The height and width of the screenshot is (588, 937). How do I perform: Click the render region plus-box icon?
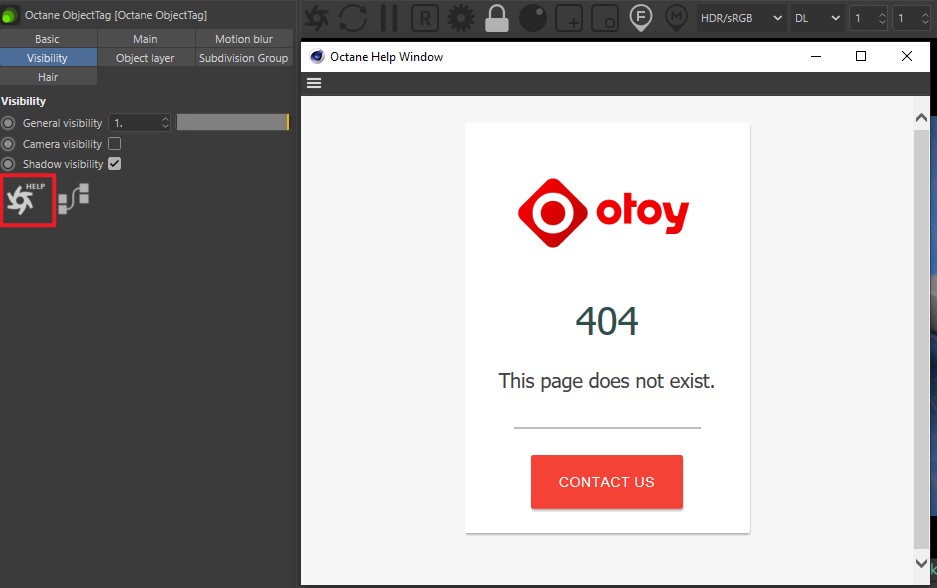[569, 19]
